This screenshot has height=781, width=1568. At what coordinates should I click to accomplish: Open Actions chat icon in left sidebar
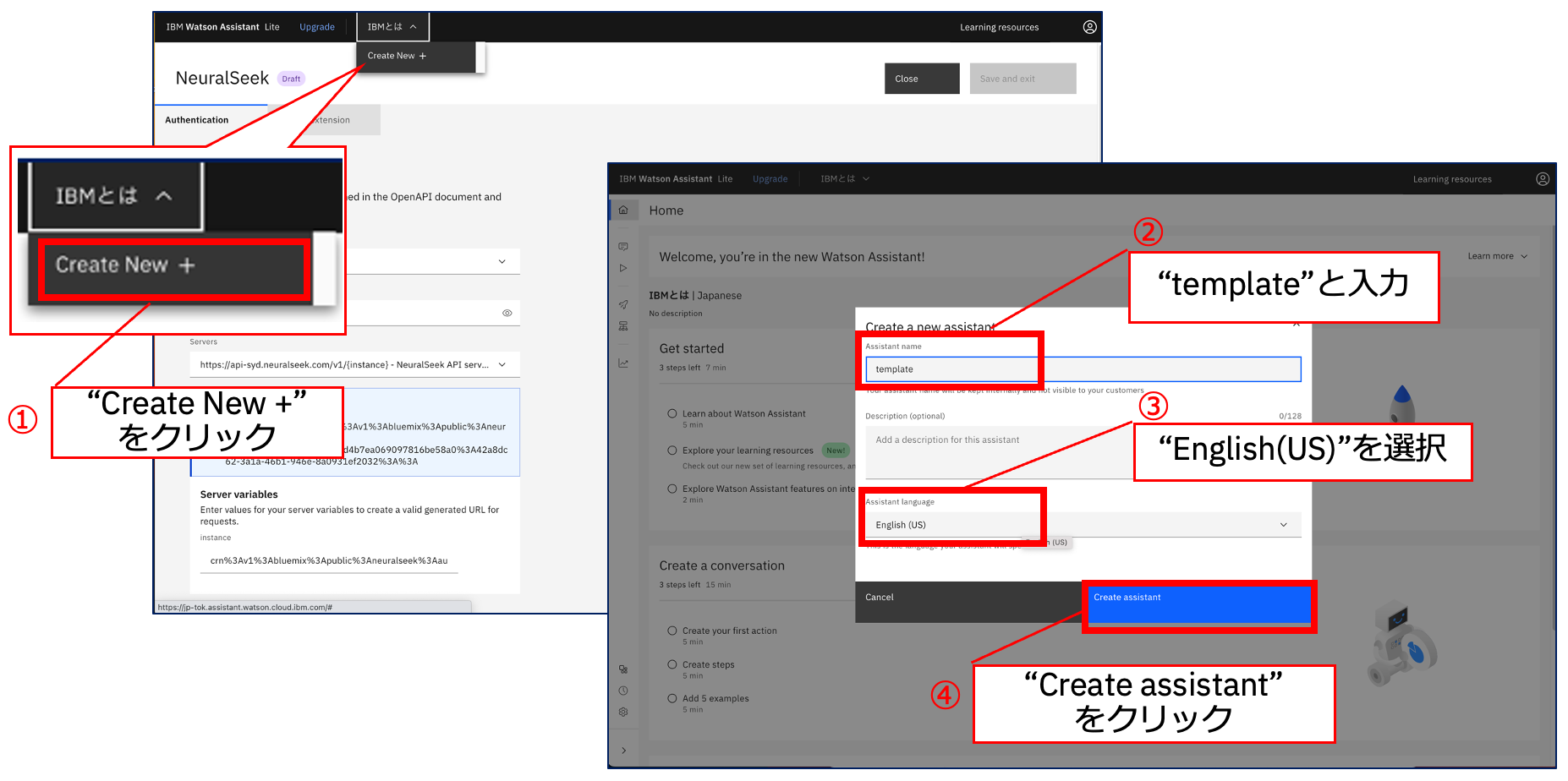pos(623,247)
